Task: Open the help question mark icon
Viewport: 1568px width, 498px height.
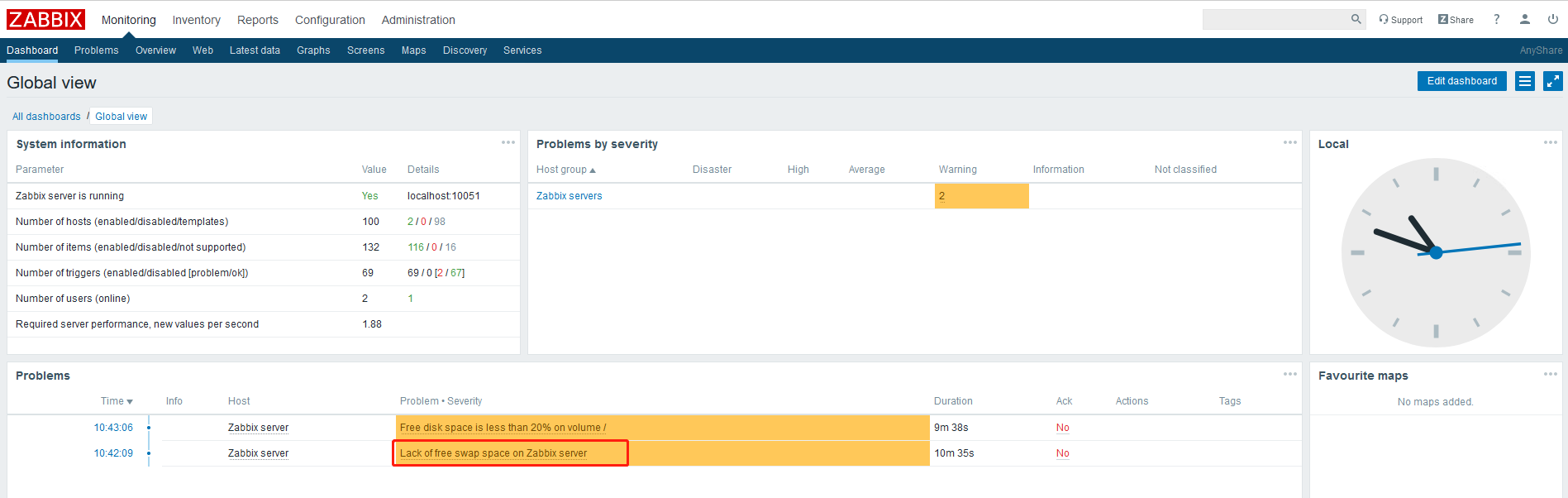Action: [1497, 19]
